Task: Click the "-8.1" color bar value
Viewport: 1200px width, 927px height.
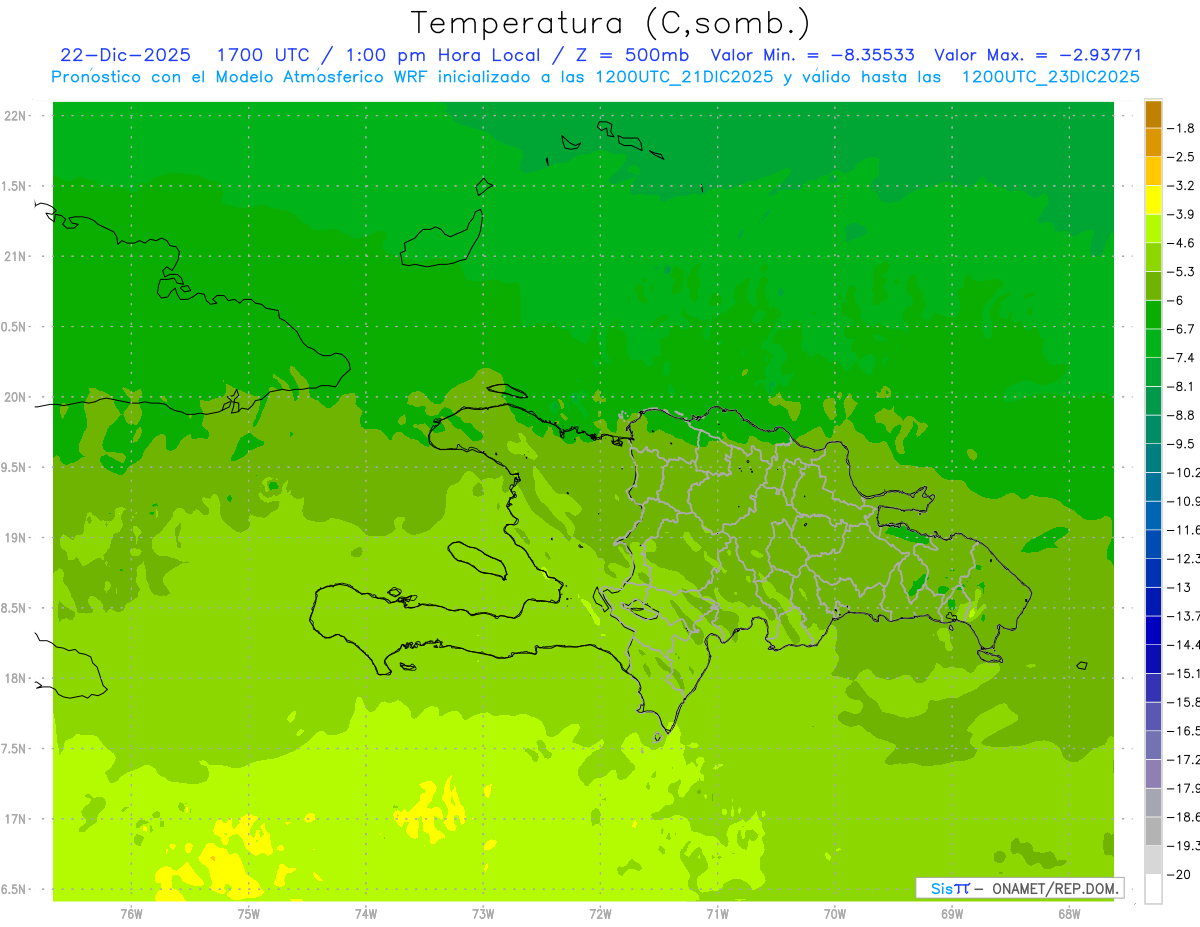Action: [1181, 386]
